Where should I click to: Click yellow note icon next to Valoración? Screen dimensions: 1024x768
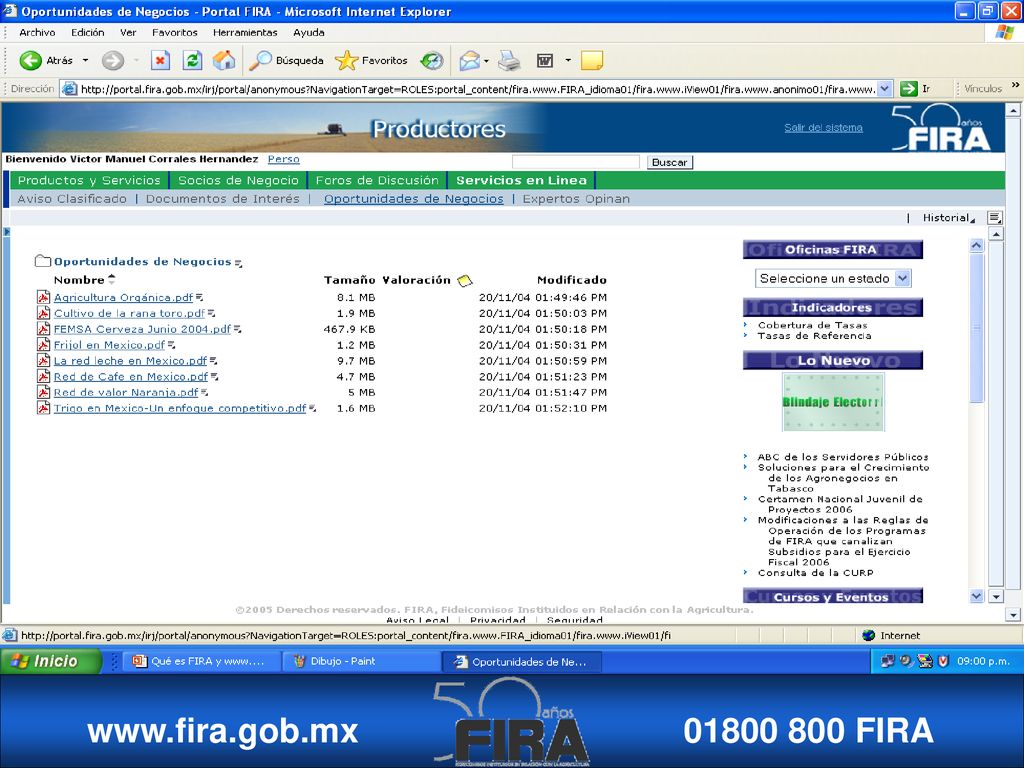pos(464,281)
